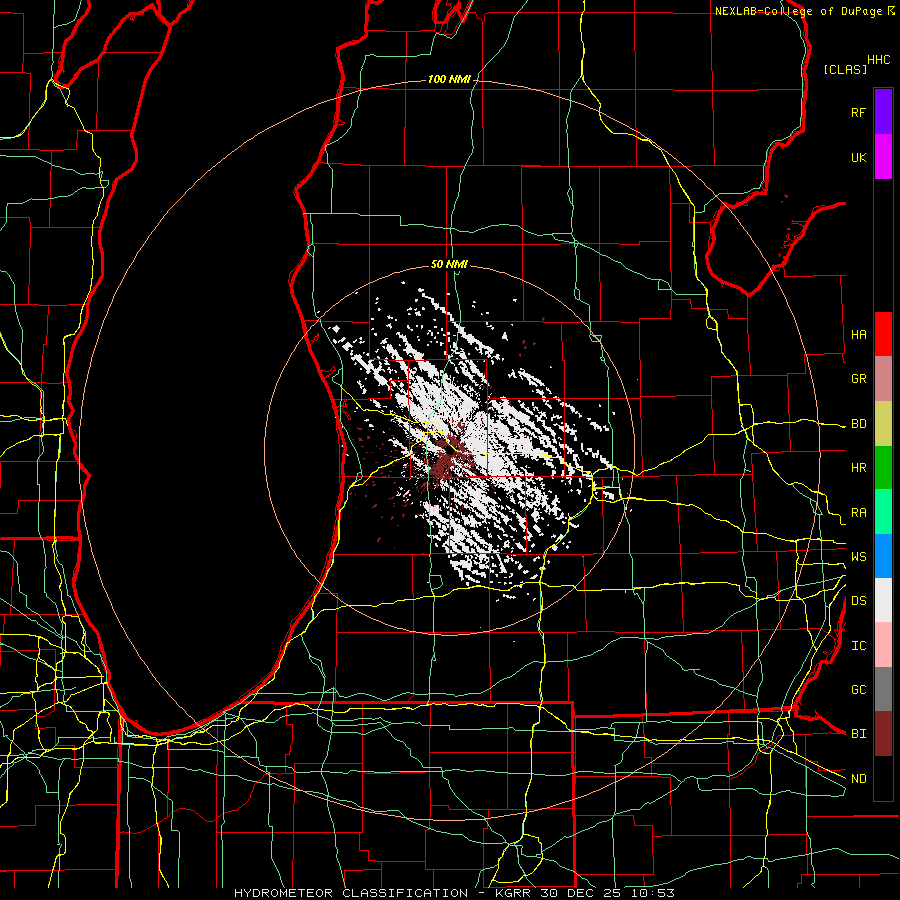
Task: Pick the RA light-green legend swatch
Action: point(883,512)
